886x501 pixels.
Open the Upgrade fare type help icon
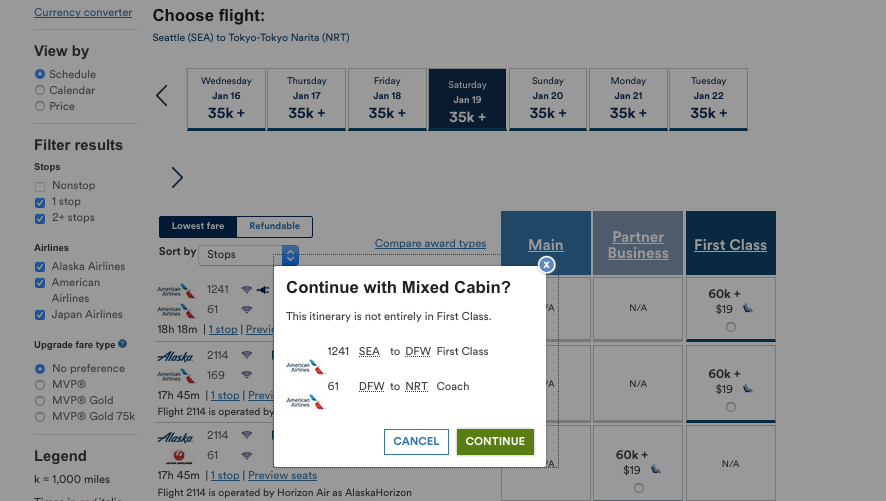(123, 344)
